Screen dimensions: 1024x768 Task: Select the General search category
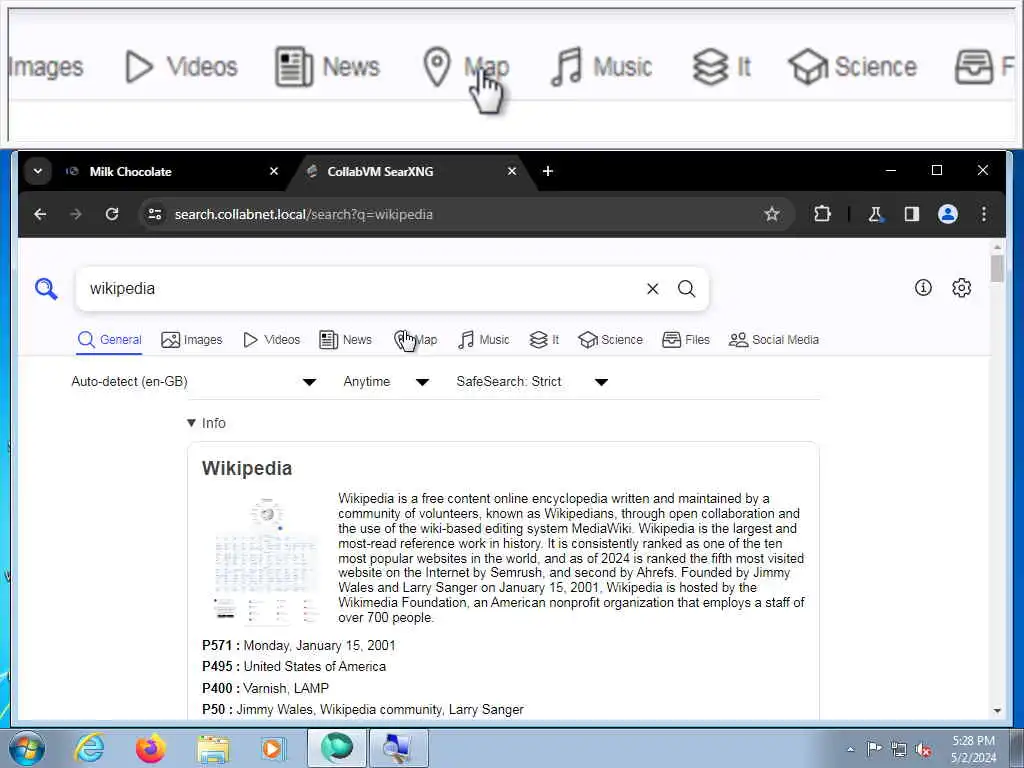(109, 340)
